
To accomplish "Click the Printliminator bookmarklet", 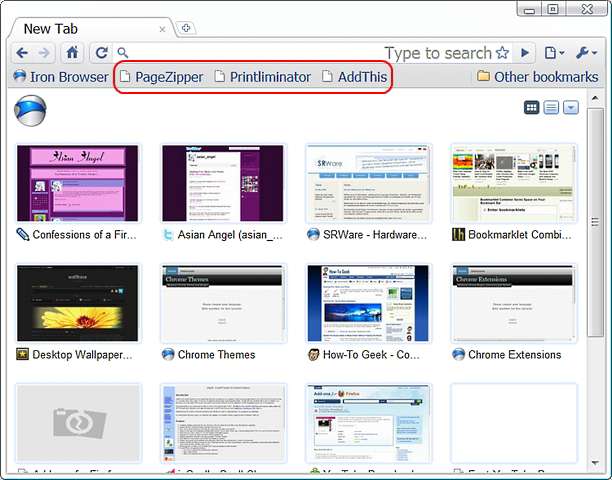I will [262, 77].
